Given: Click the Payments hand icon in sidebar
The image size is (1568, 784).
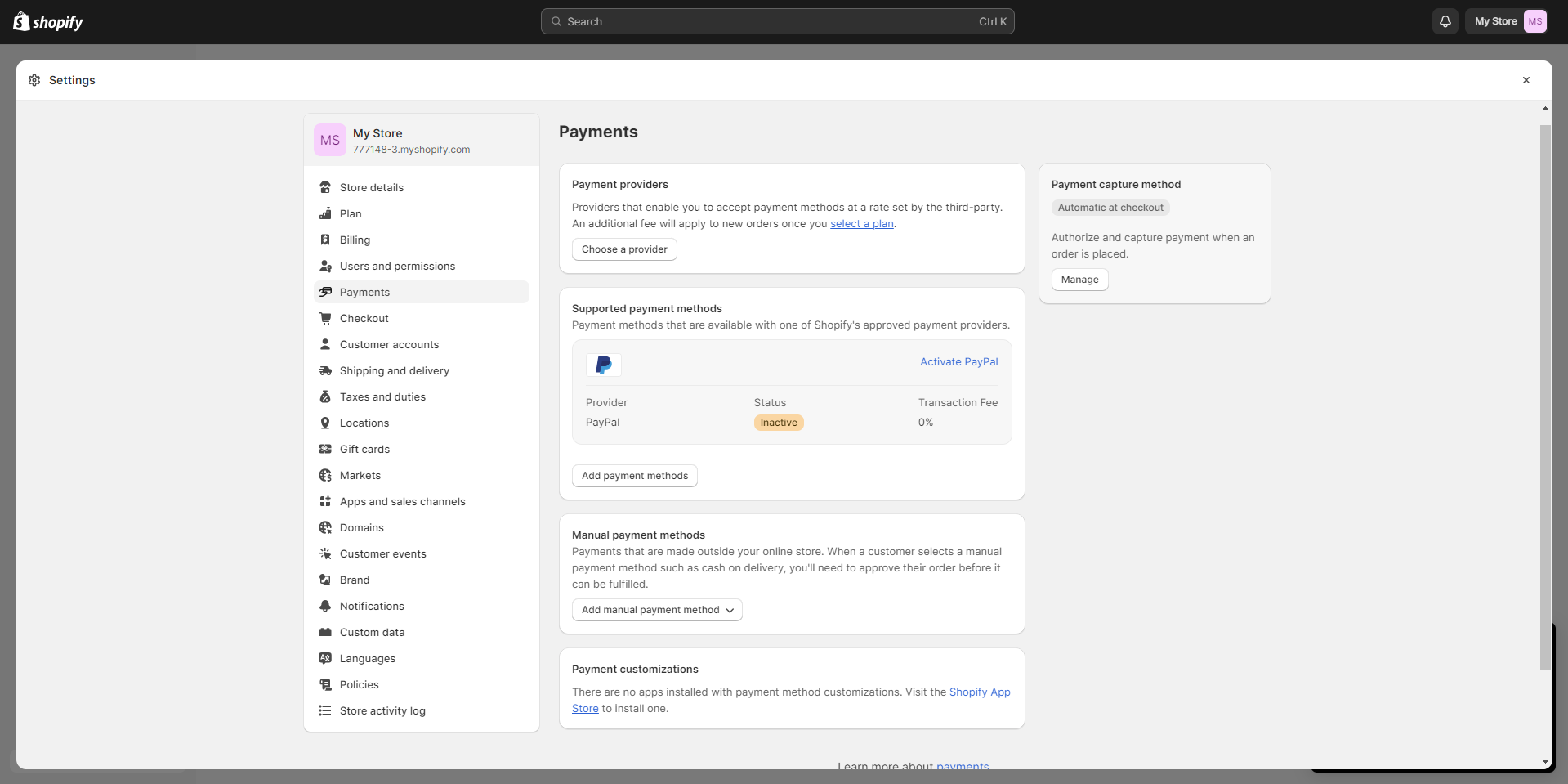Looking at the screenshot, I should [325, 292].
